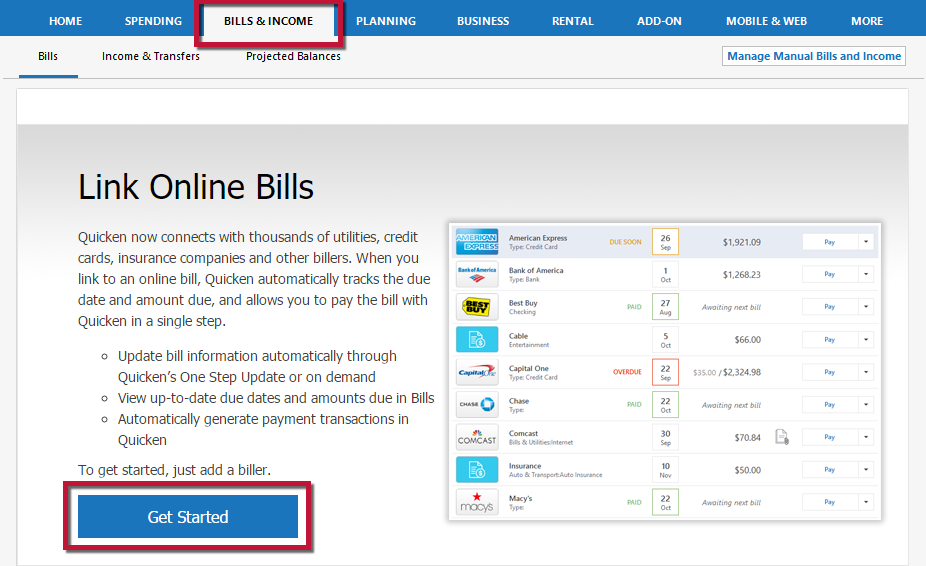Click the 5 Oct due date box
926x566 pixels.
[666, 339]
